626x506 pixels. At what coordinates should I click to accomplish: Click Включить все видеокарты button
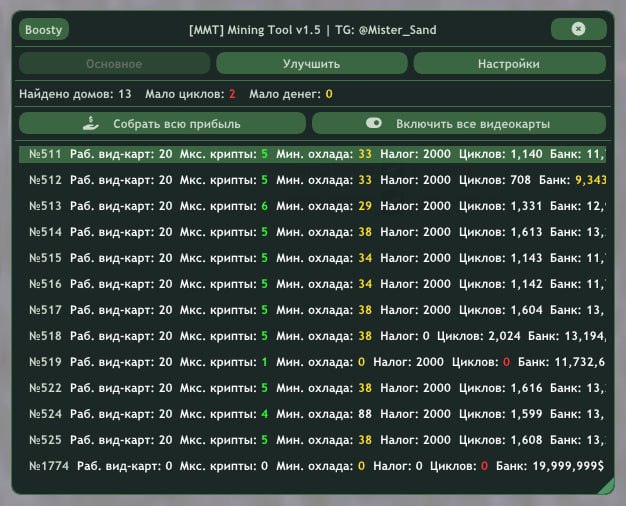coord(459,123)
